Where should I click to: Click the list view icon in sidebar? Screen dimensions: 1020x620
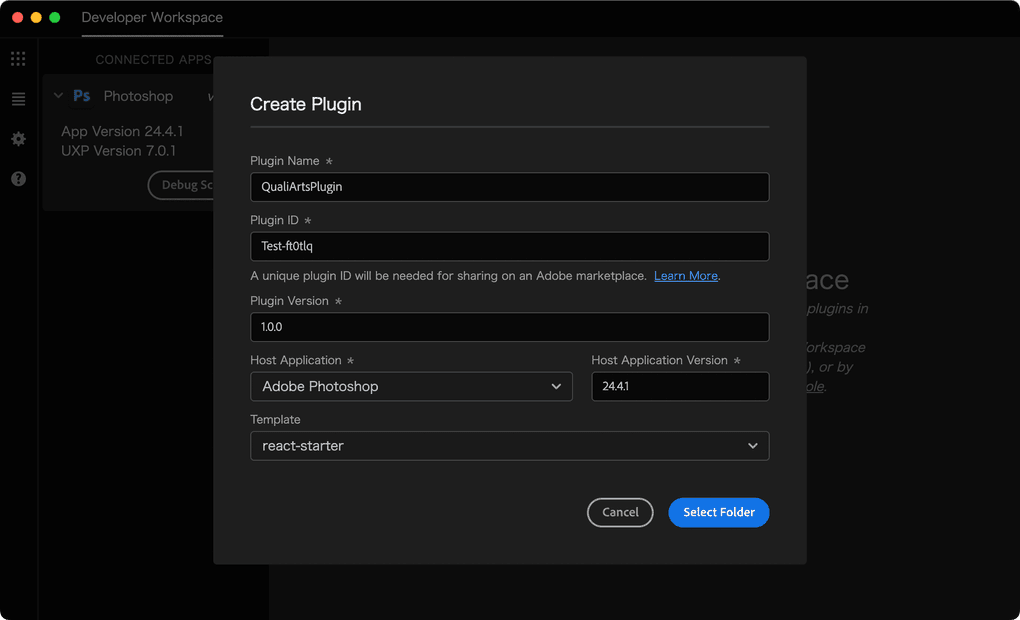(18, 99)
